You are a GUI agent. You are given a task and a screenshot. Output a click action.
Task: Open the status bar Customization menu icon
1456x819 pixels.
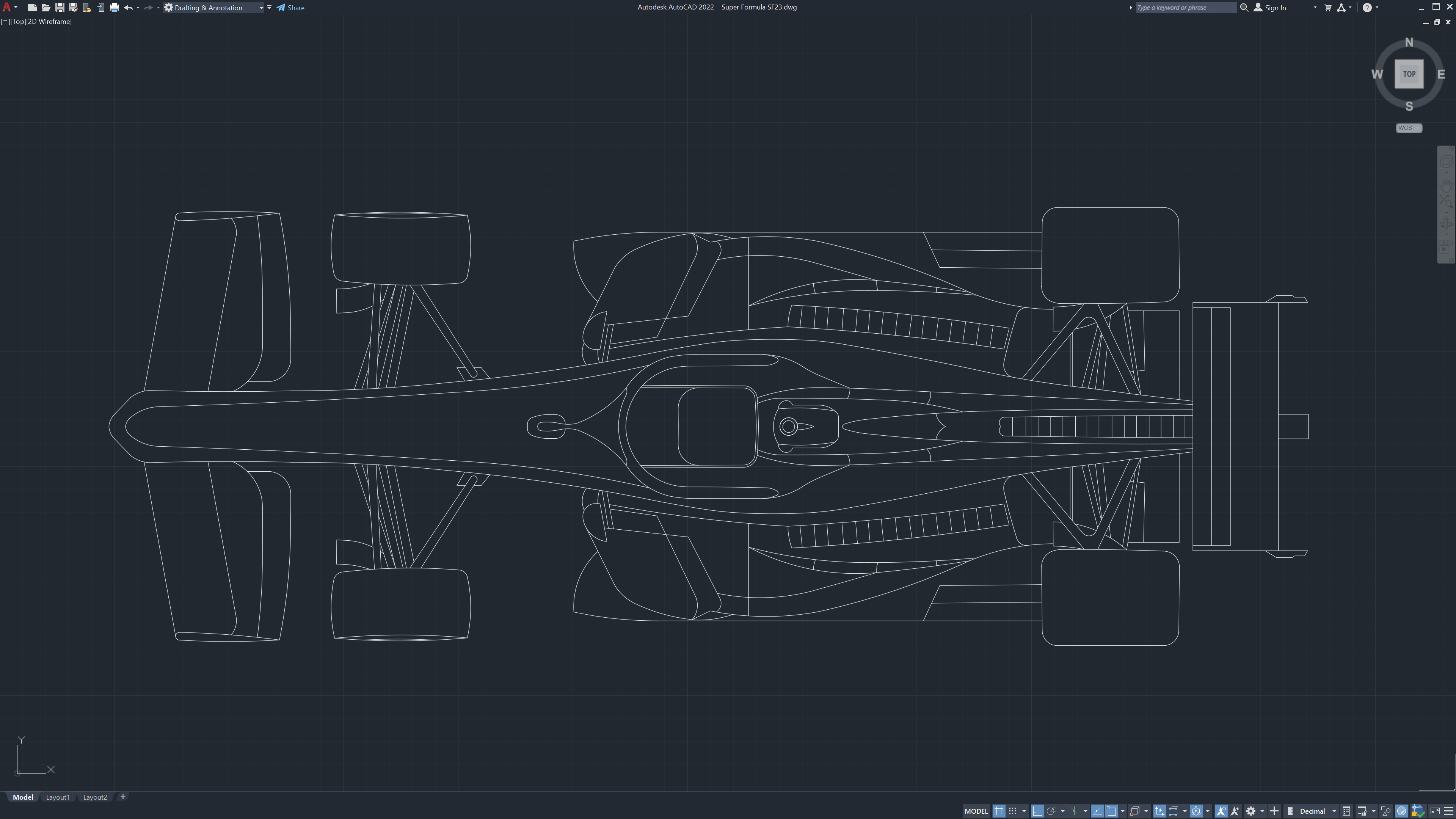point(1449,811)
